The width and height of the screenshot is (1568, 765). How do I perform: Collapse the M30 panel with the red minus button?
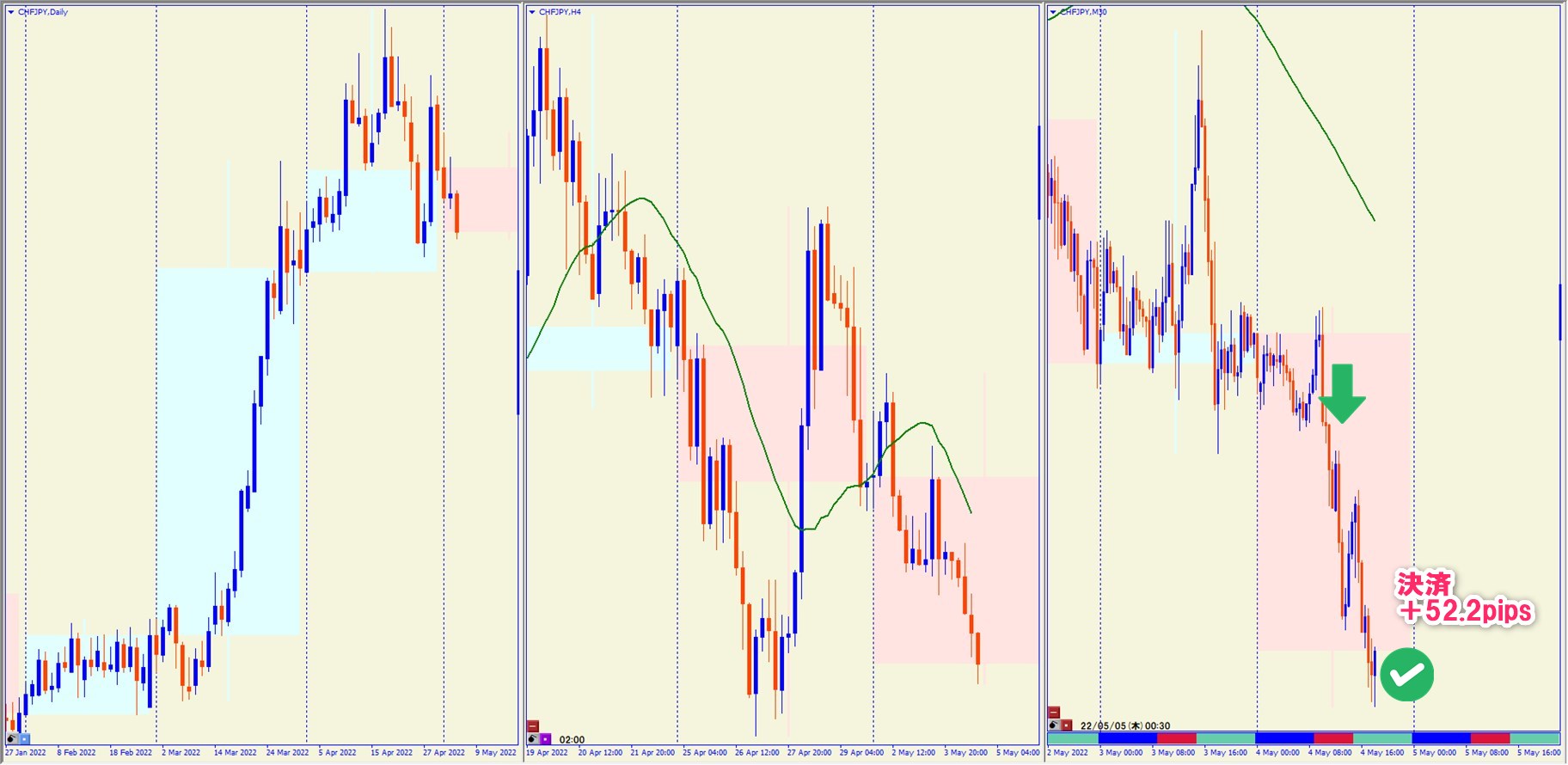point(1054,713)
